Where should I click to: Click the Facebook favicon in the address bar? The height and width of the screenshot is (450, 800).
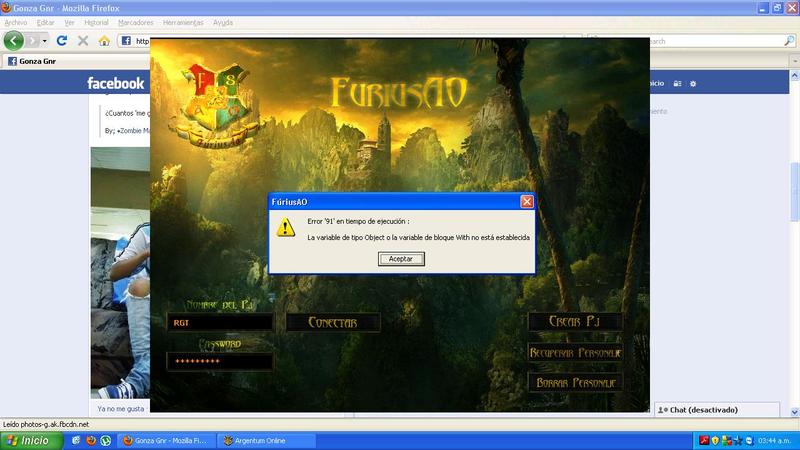[126, 41]
